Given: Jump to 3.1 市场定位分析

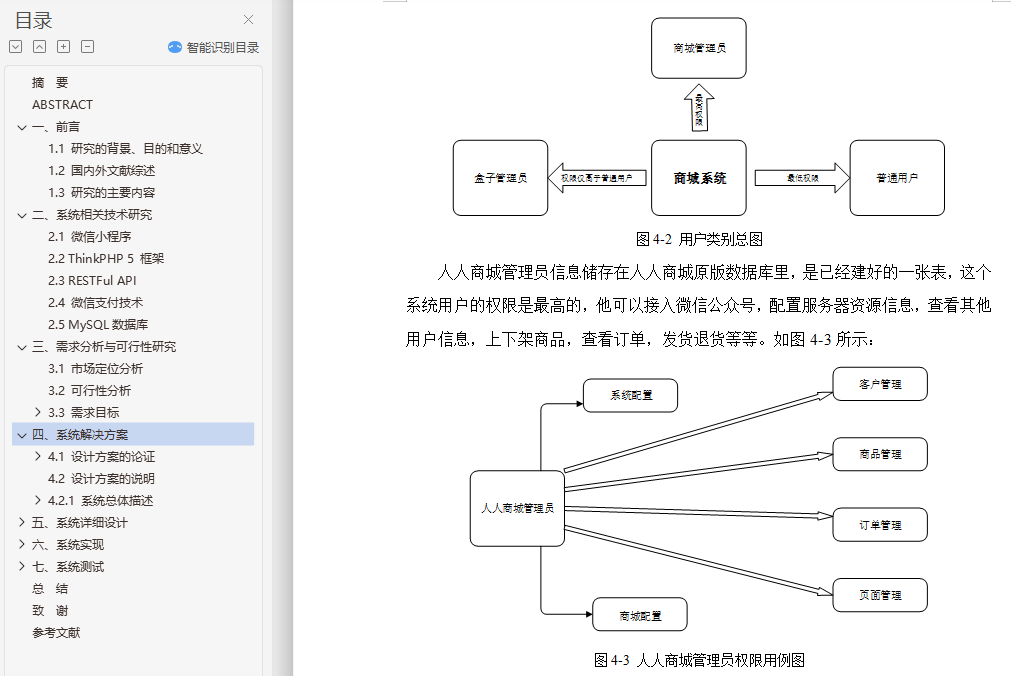Looking at the screenshot, I should (95, 369).
